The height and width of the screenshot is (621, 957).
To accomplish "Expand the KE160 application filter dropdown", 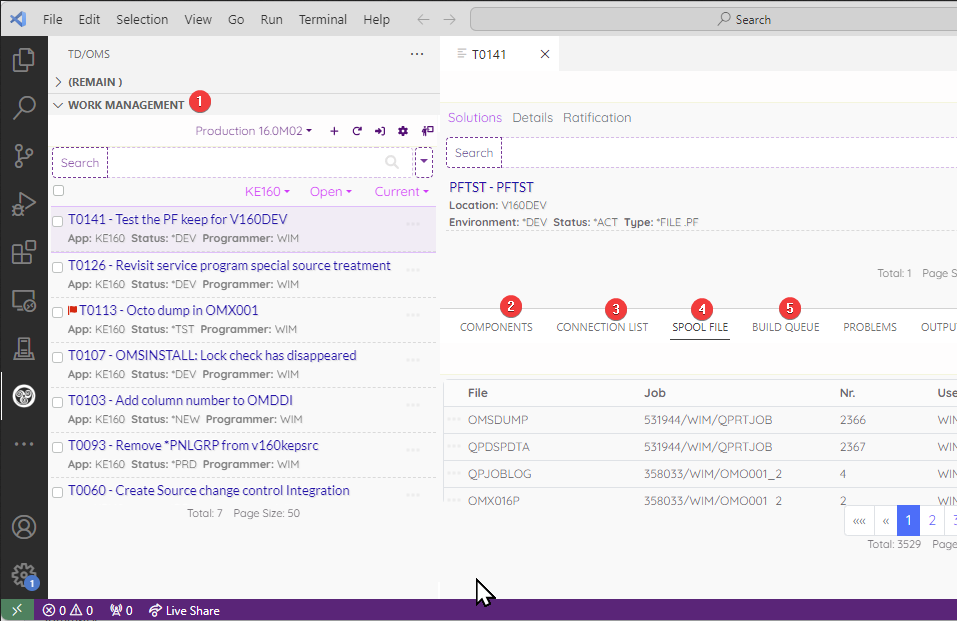I will 267,192.
